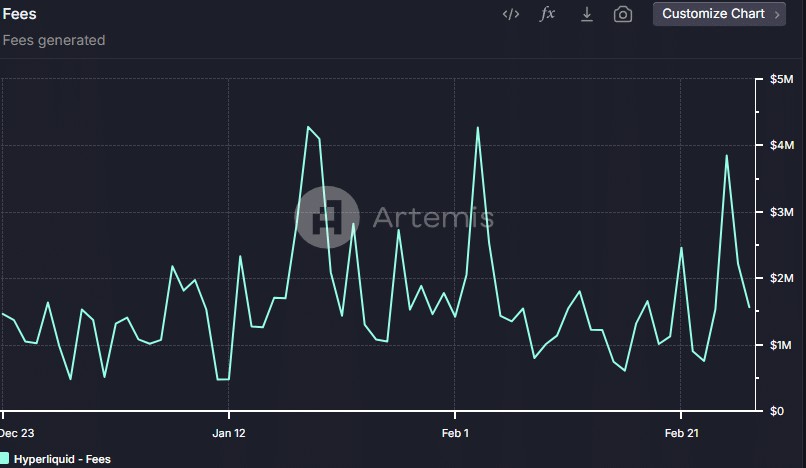Click the $3M y-axis label
Image resolution: width=806 pixels, height=468 pixels.
pyautogui.click(x=781, y=212)
